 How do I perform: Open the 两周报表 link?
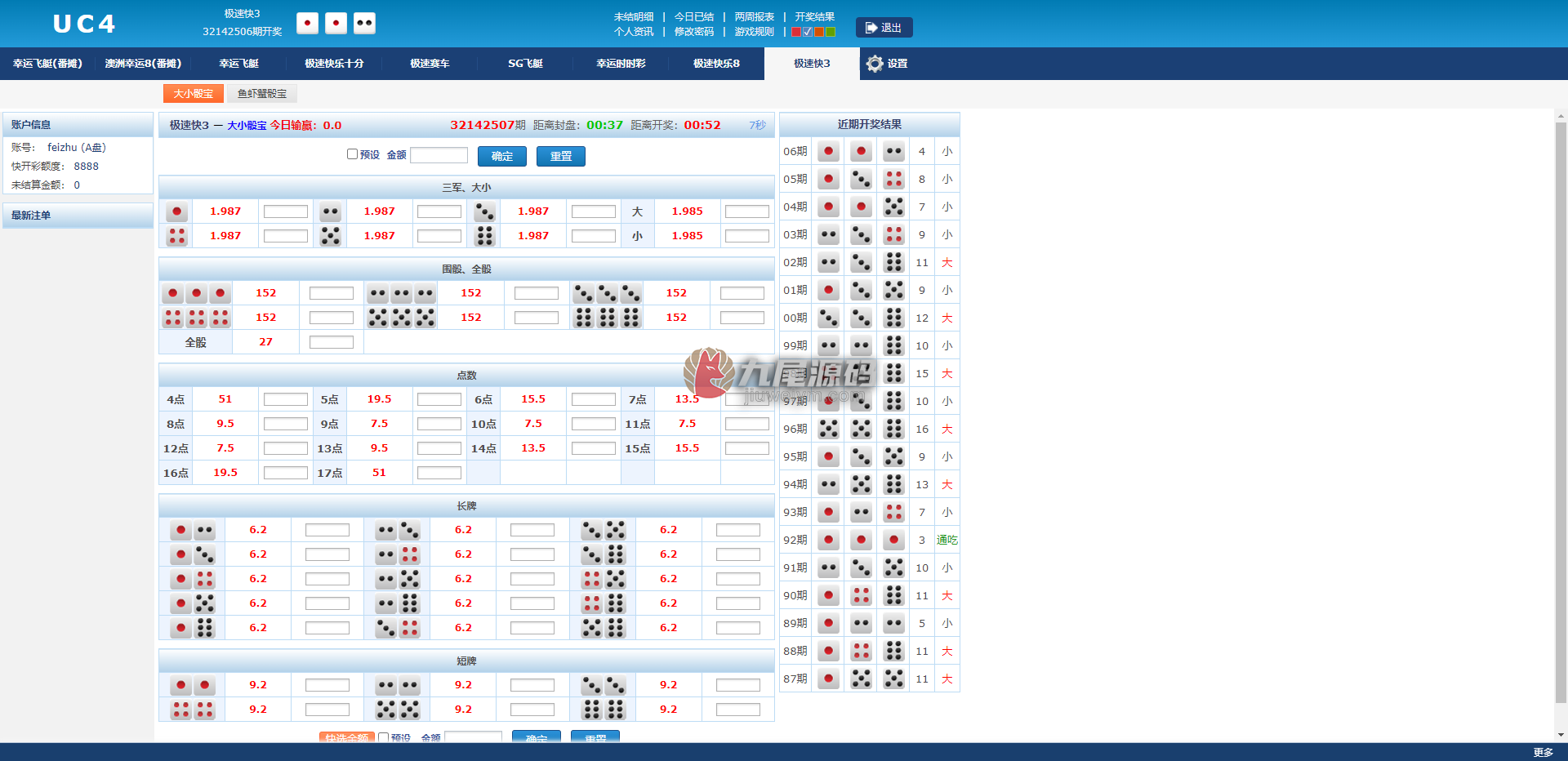pos(755,17)
